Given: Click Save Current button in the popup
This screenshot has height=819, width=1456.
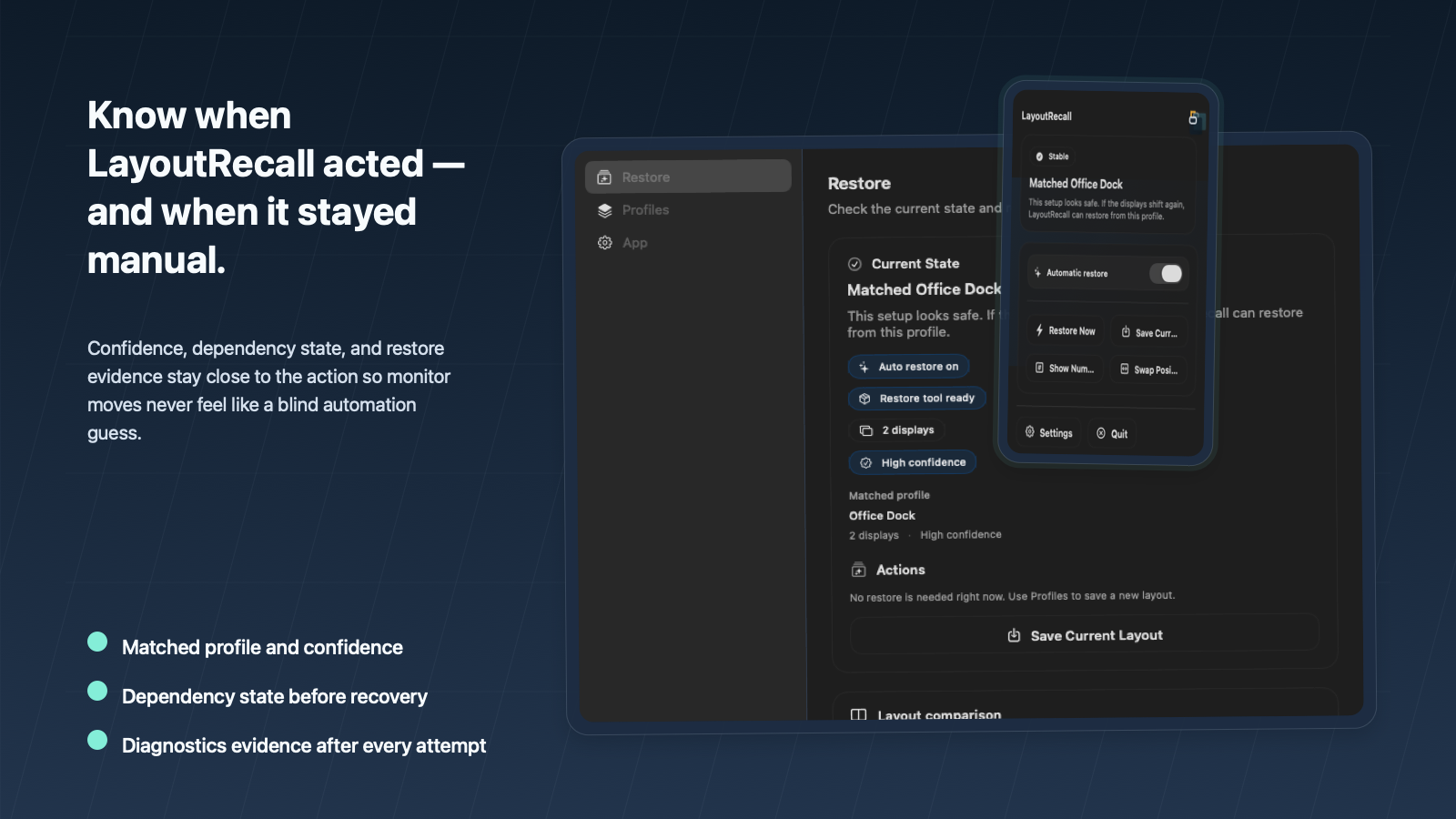Looking at the screenshot, I should (x=1148, y=332).
